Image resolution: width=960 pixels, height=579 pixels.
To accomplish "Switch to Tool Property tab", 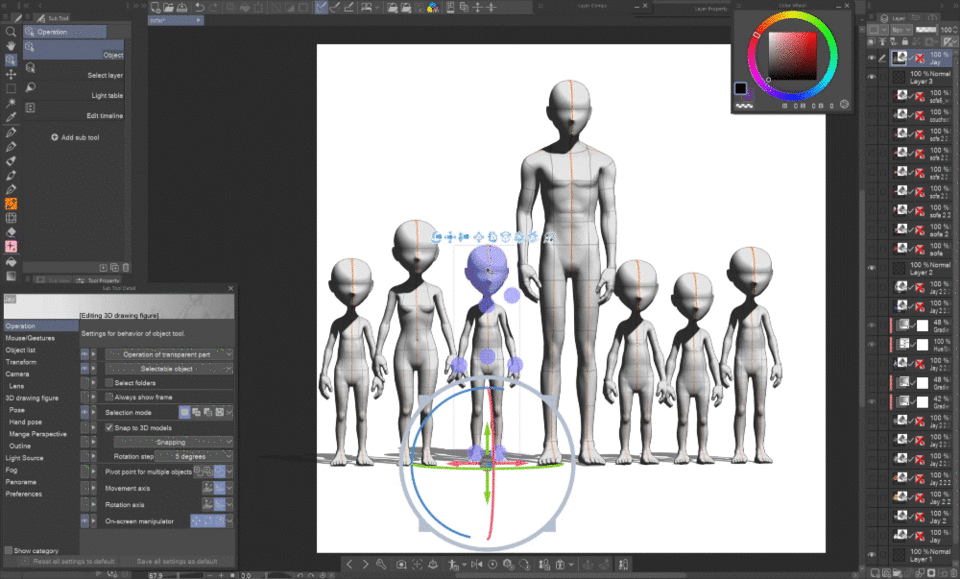I will (98, 280).
